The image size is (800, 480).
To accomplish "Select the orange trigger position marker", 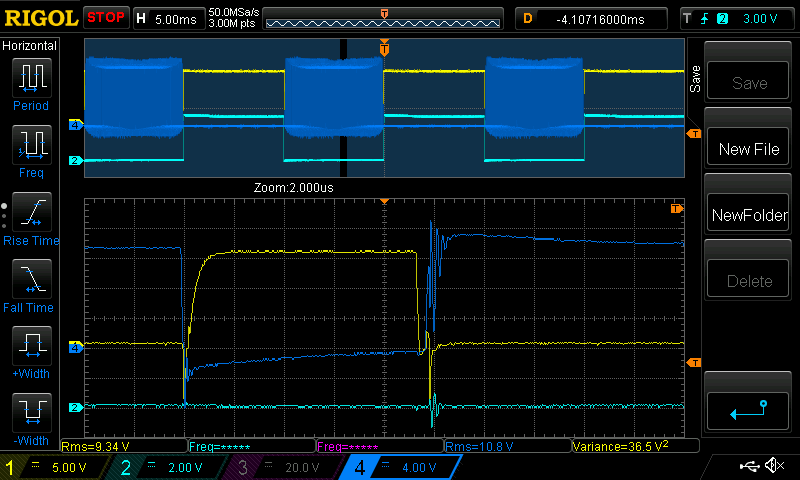I will 384,48.
